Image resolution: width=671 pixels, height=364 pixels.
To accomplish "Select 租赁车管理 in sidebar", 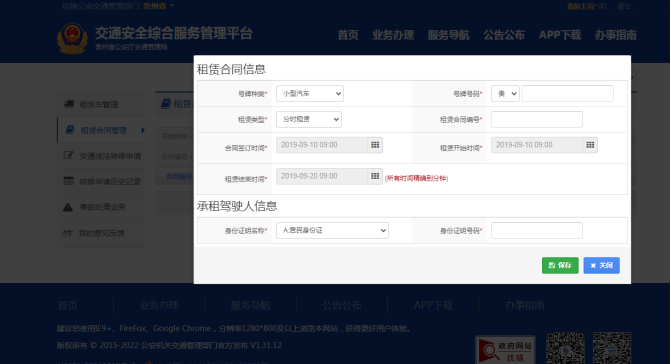I will (x=101, y=104).
